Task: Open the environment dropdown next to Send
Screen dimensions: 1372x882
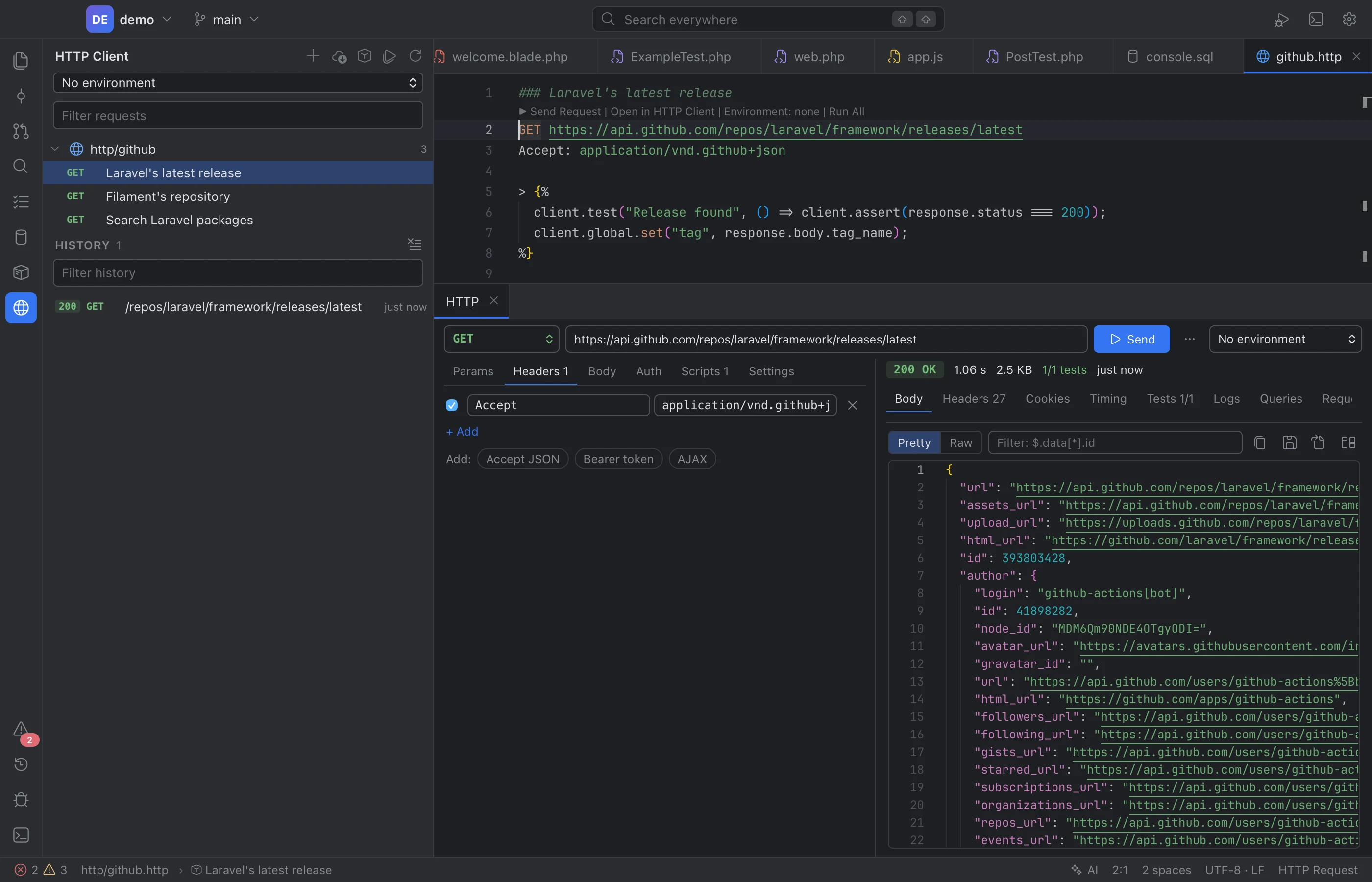Action: click(1285, 339)
